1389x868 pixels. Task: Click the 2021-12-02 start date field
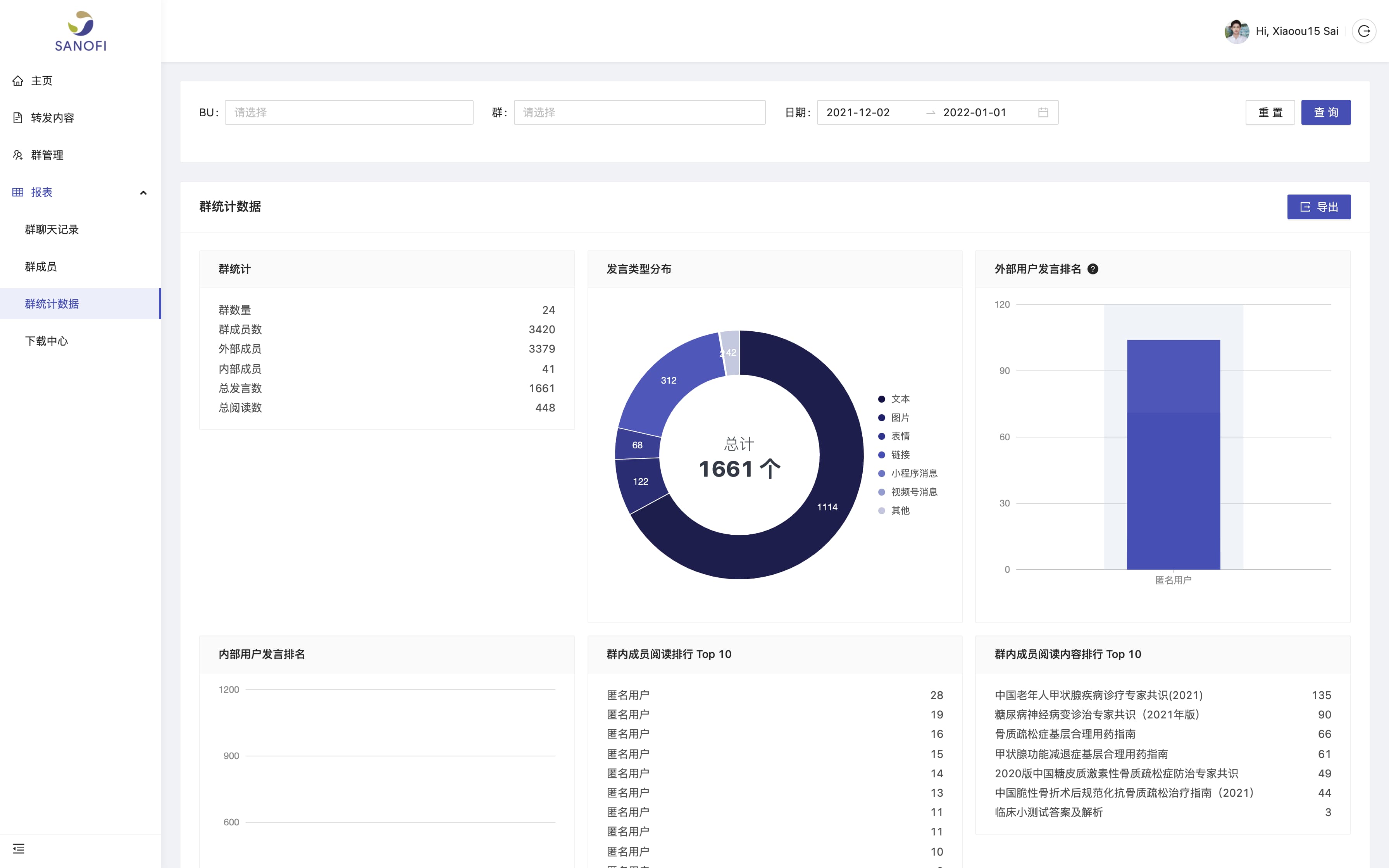(858, 112)
